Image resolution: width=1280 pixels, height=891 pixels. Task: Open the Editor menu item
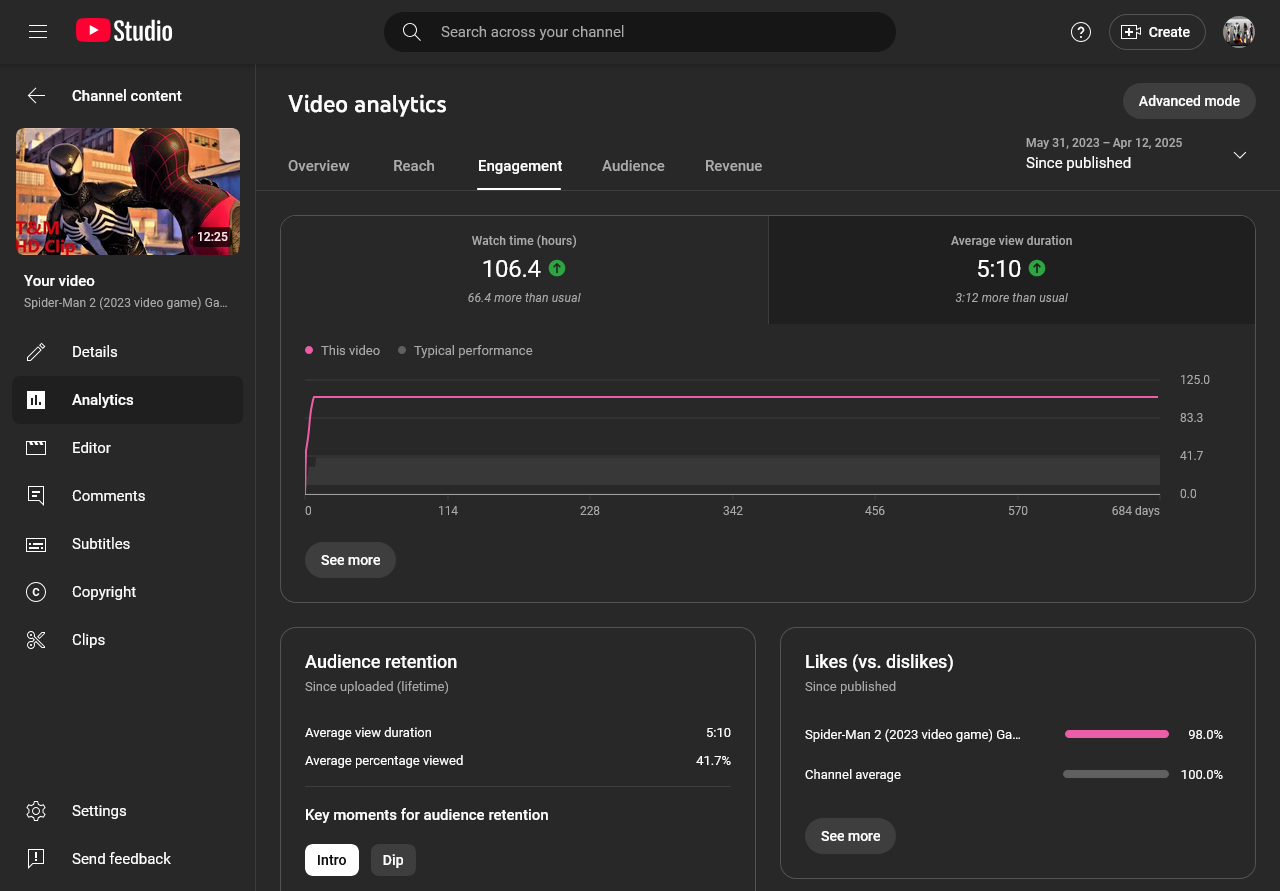pyautogui.click(x=127, y=448)
